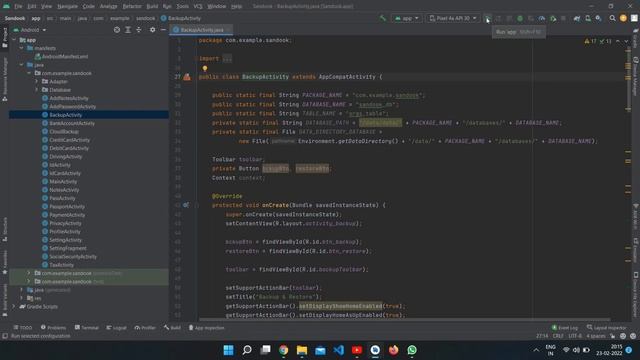Click the user account avatar icon
The width and height of the screenshot is (640, 360).
[623, 18]
